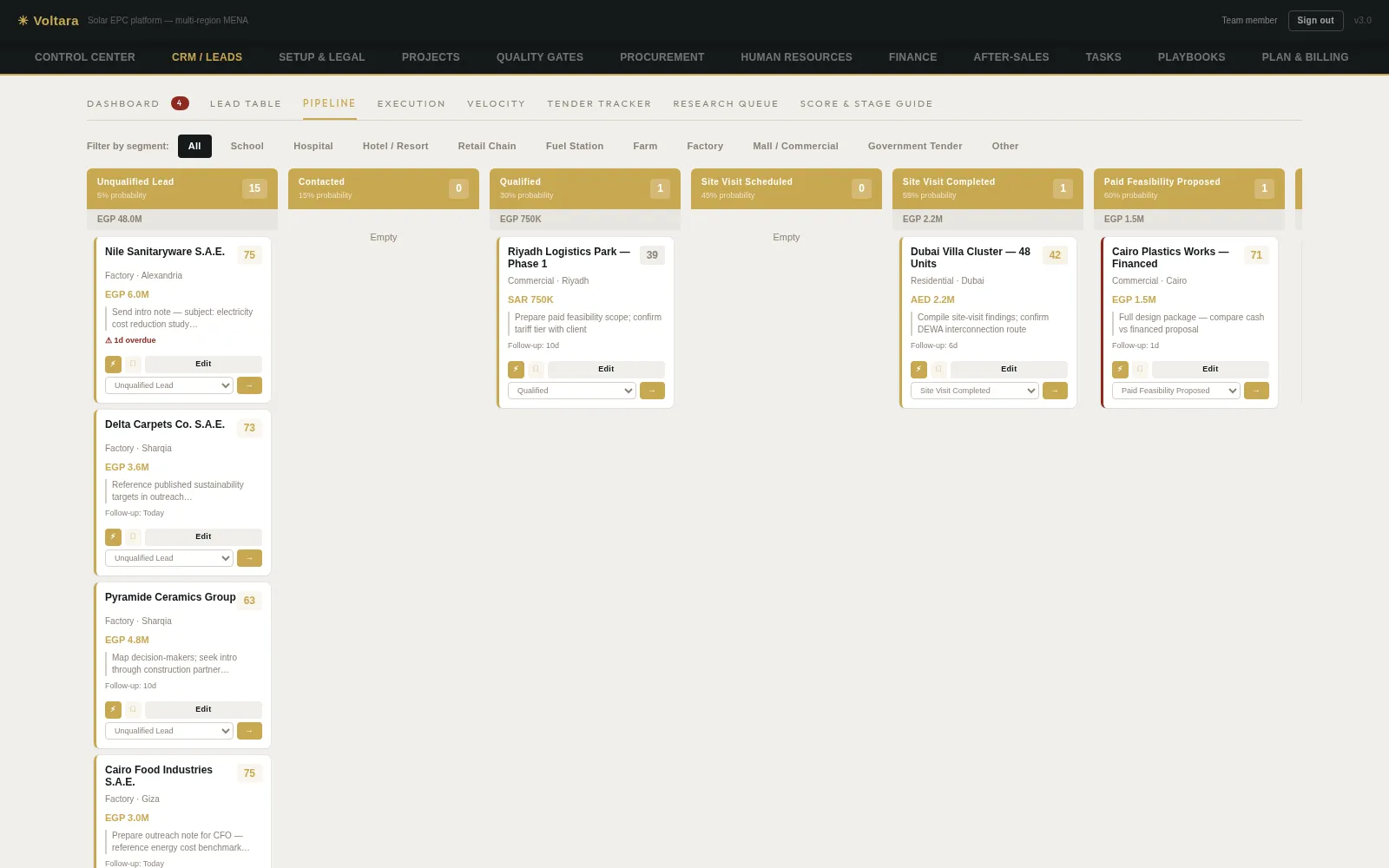
Task: Advance Pyramide Ceramics with arrow button
Action: point(249,731)
